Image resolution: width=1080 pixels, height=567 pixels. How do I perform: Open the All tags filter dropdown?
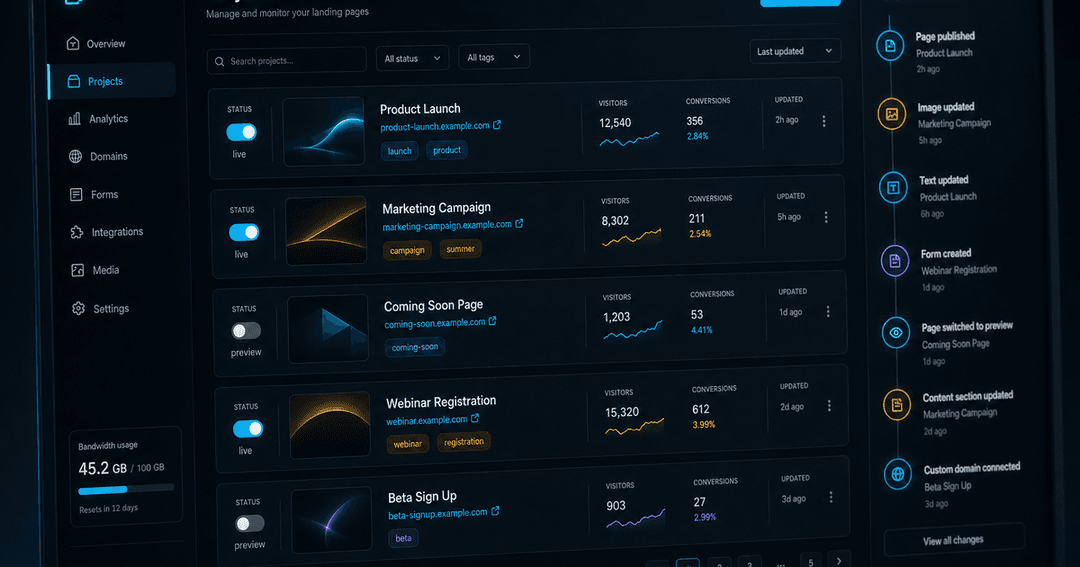click(494, 57)
